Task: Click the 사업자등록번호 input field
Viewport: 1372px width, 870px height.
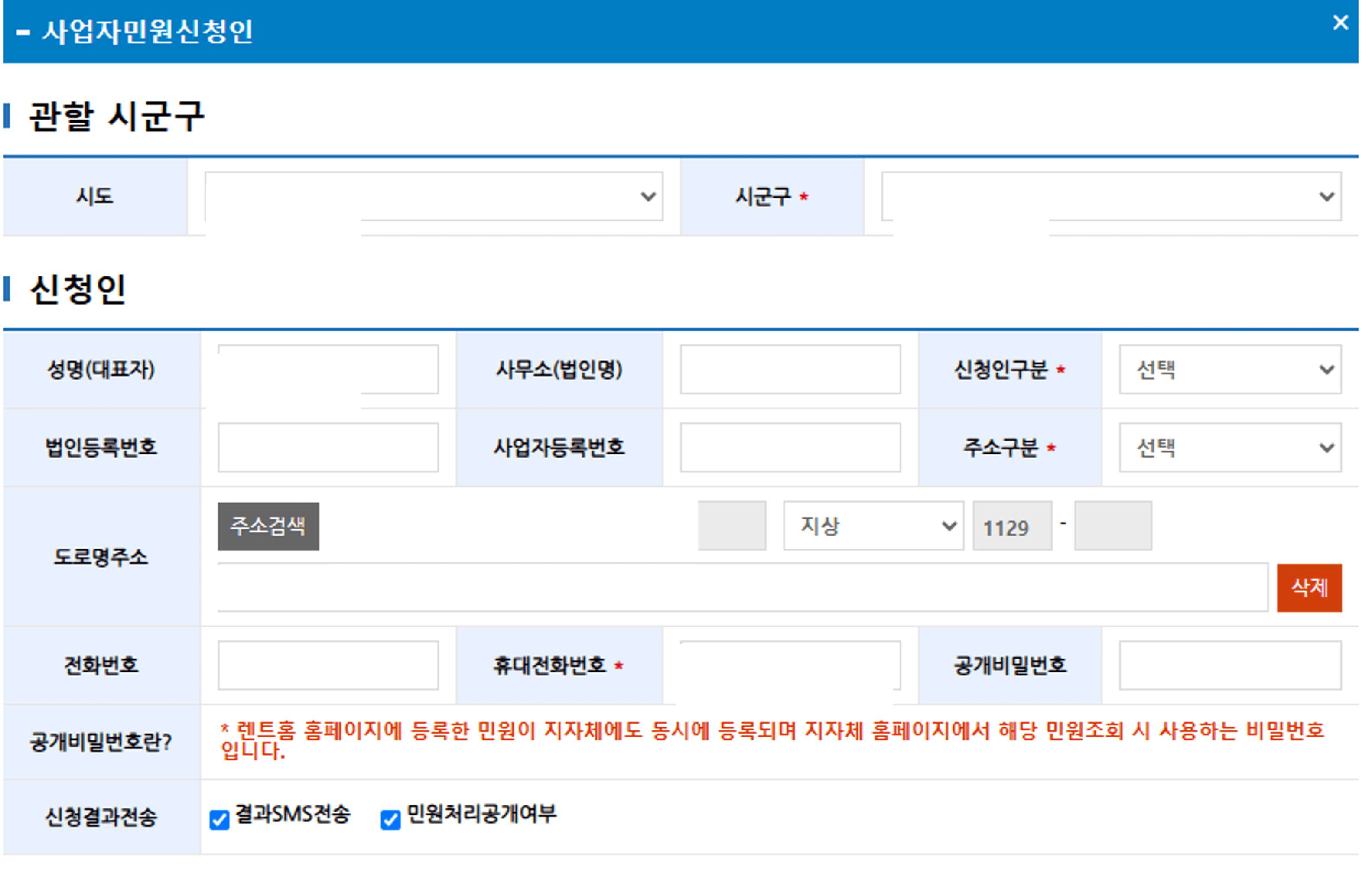Action: tap(790, 447)
